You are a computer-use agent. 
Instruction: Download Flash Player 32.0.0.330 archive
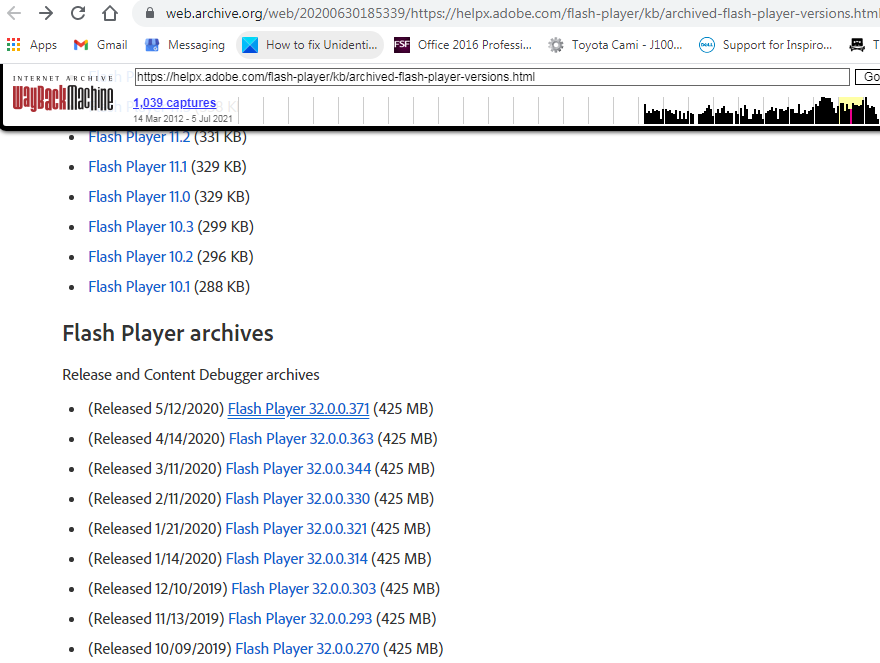pos(298,499)
